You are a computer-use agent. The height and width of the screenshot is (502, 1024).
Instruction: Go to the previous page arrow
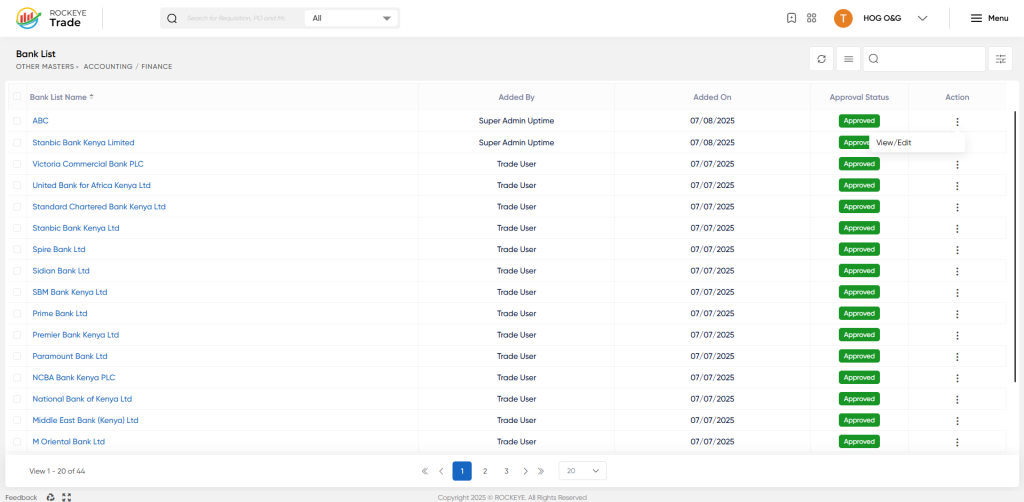[441, 471]
